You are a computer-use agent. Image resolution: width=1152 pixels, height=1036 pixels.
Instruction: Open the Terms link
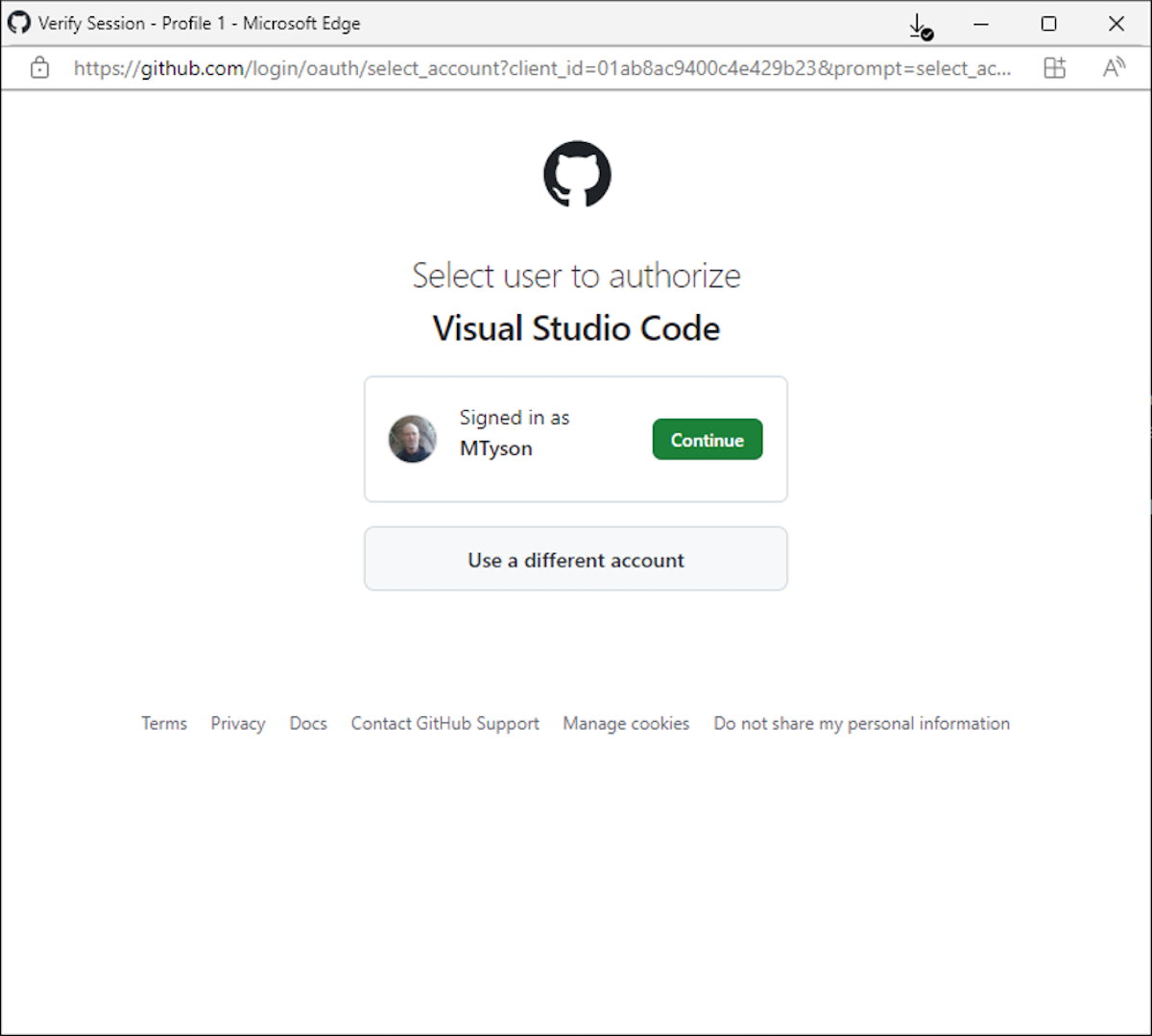[164, 724]
